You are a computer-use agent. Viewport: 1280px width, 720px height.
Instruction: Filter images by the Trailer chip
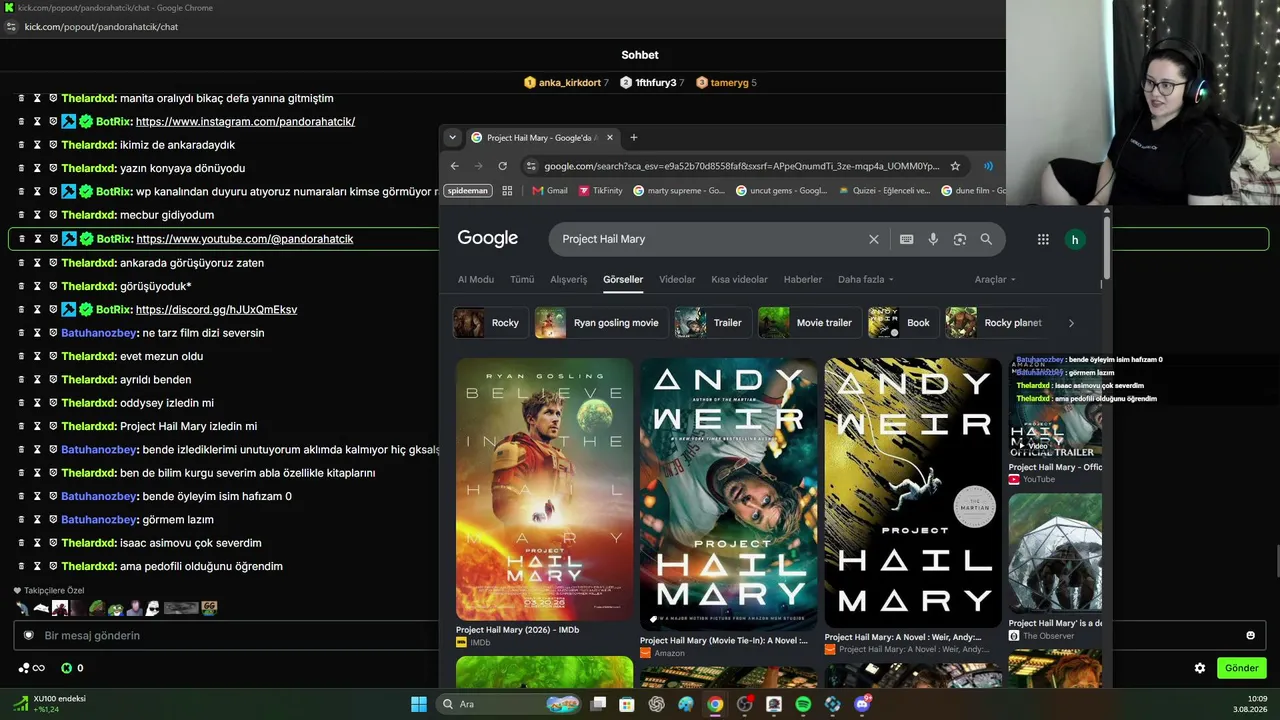(712, 323)
